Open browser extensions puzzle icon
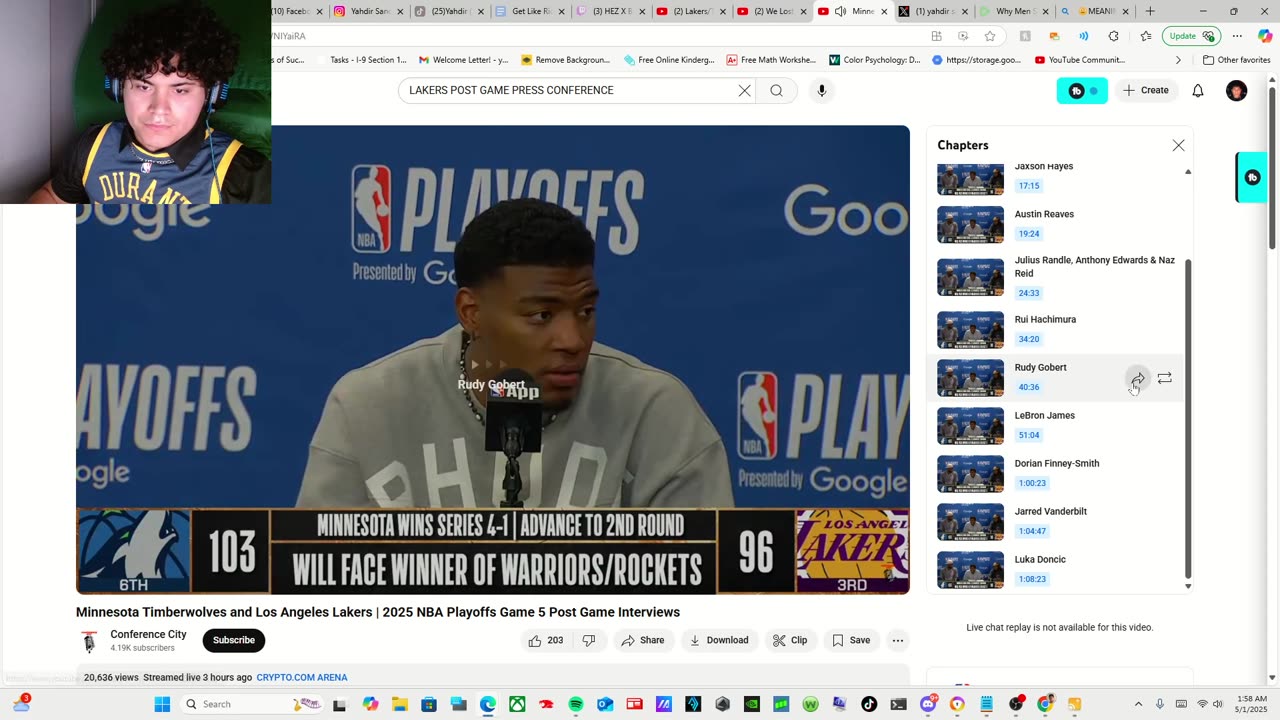The height and width of the screenshot is (720, 1280). click(x=1113, y=36)
